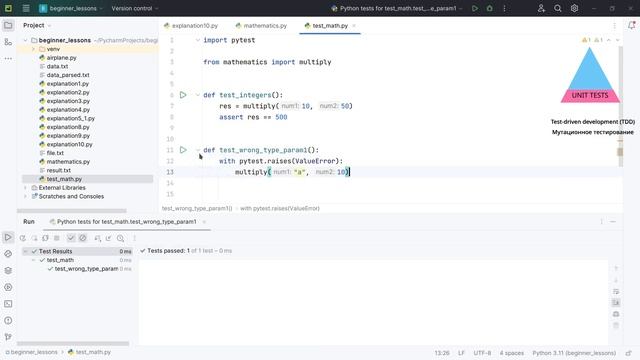640x360 pixels.
Task: Fold the test_integers function
Action: (198, 95)
